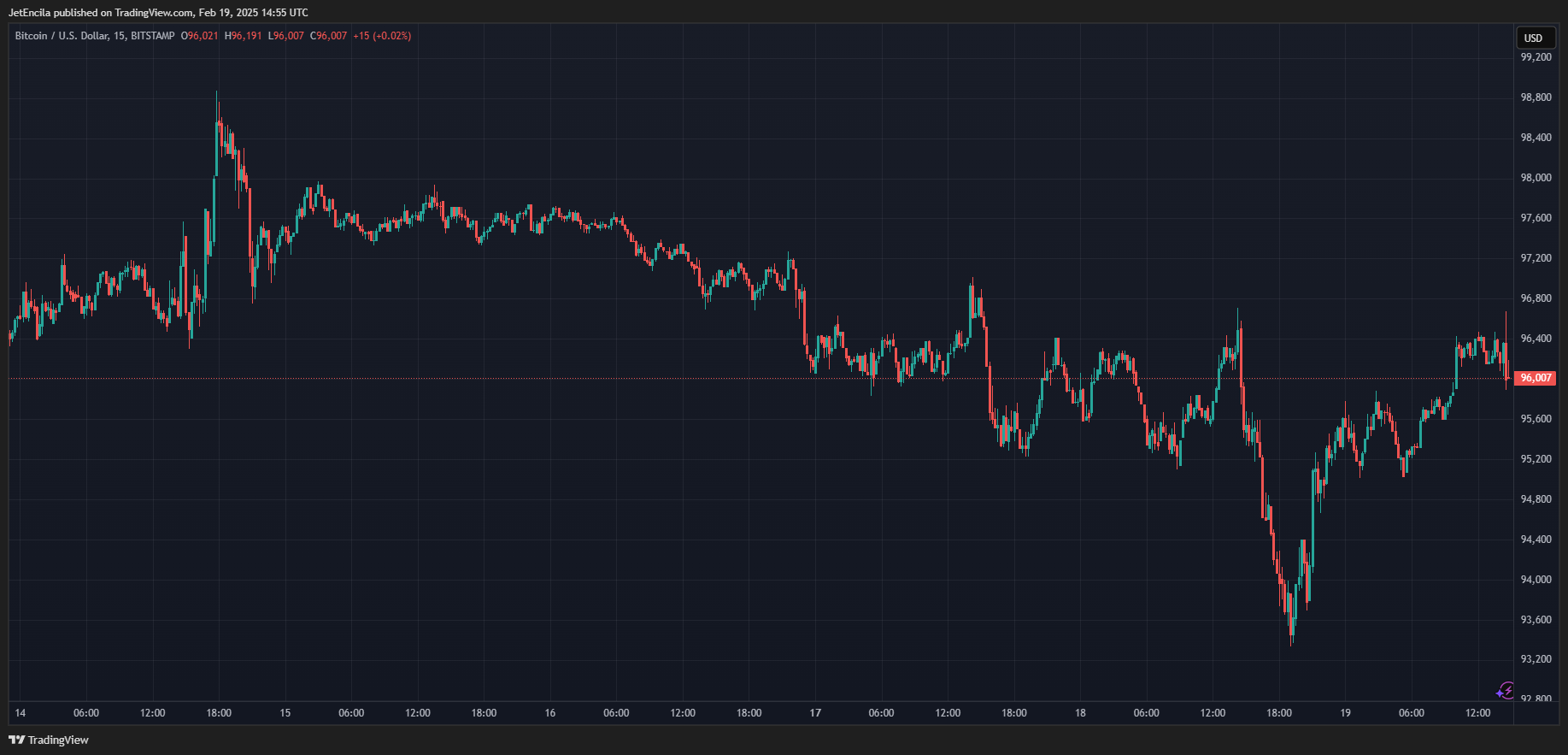The height and width of the screenshot is (755, 1568).
Task: Click the JetEncila author name
Action: (30, 13)
